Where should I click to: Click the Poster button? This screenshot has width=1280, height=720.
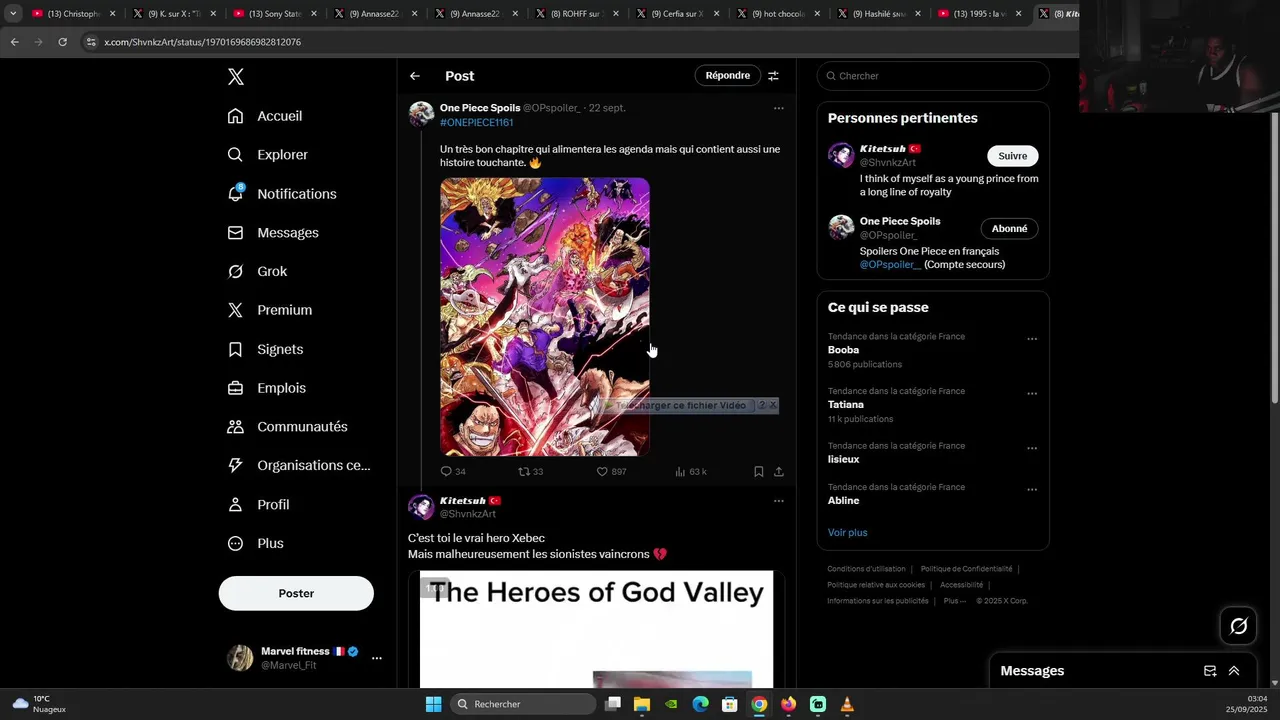(x=296, y=593)
